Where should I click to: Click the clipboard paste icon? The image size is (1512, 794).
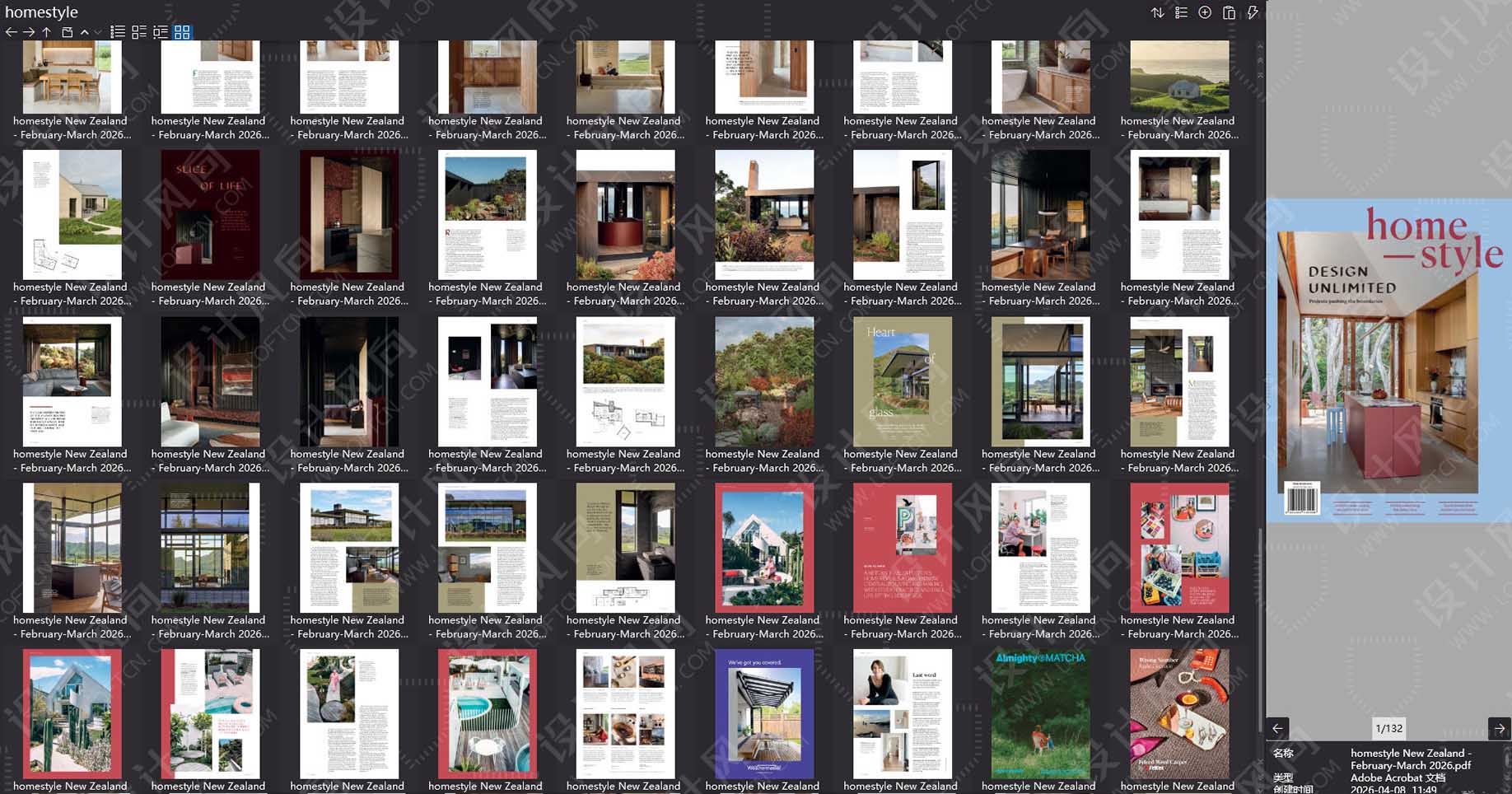tap(1229, 12)
